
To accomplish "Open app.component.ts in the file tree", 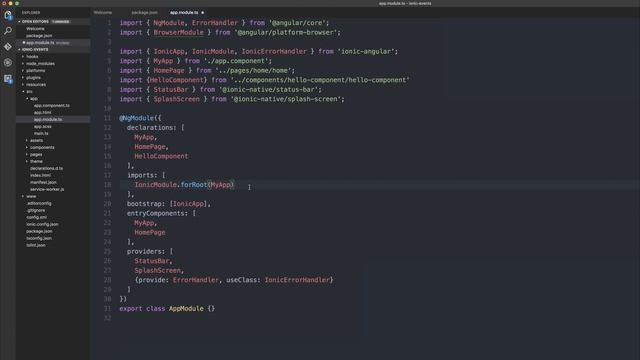I will click(x=52, y=105).
